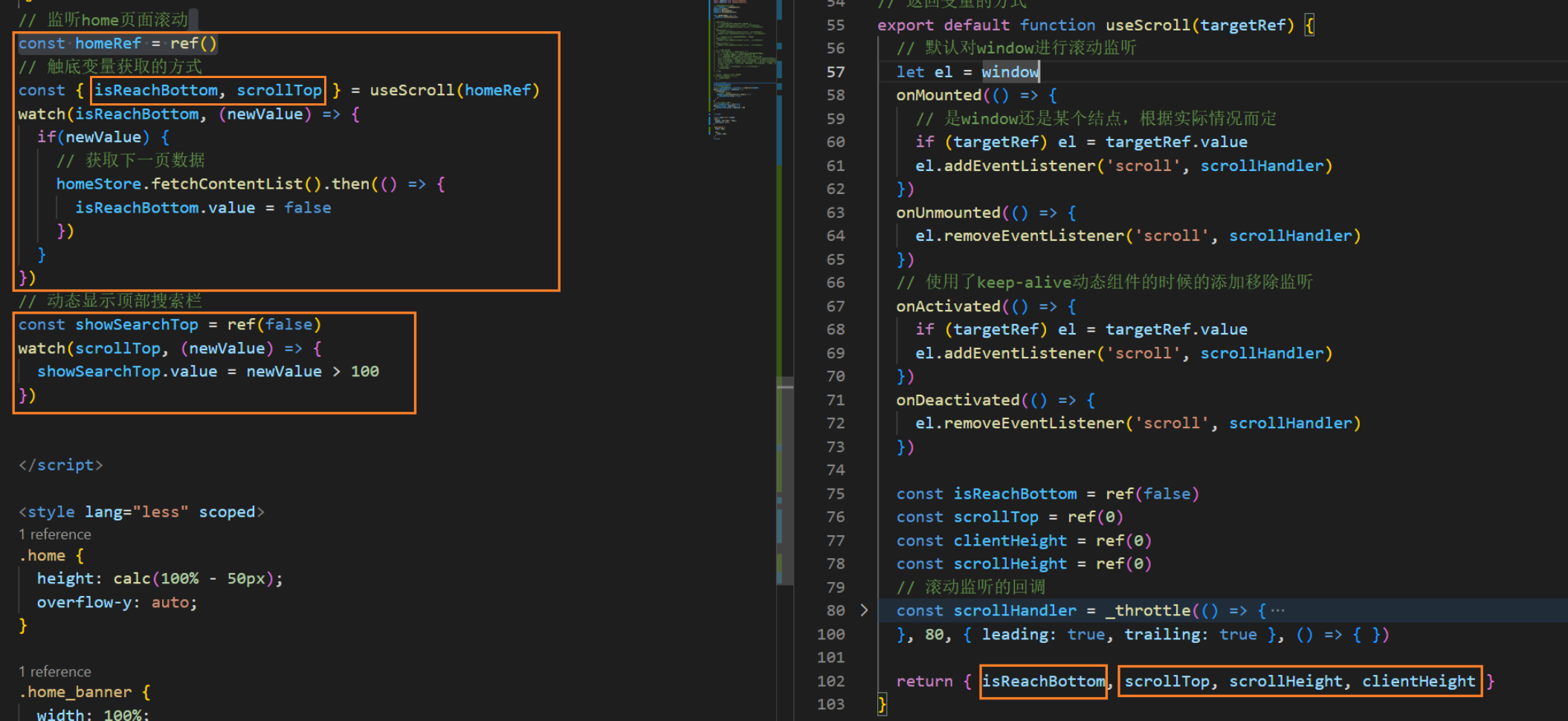The width and height of the screenshot is (1568, 721).
Task: Click the minimap in the left editor
Action: tap(741, 71)
